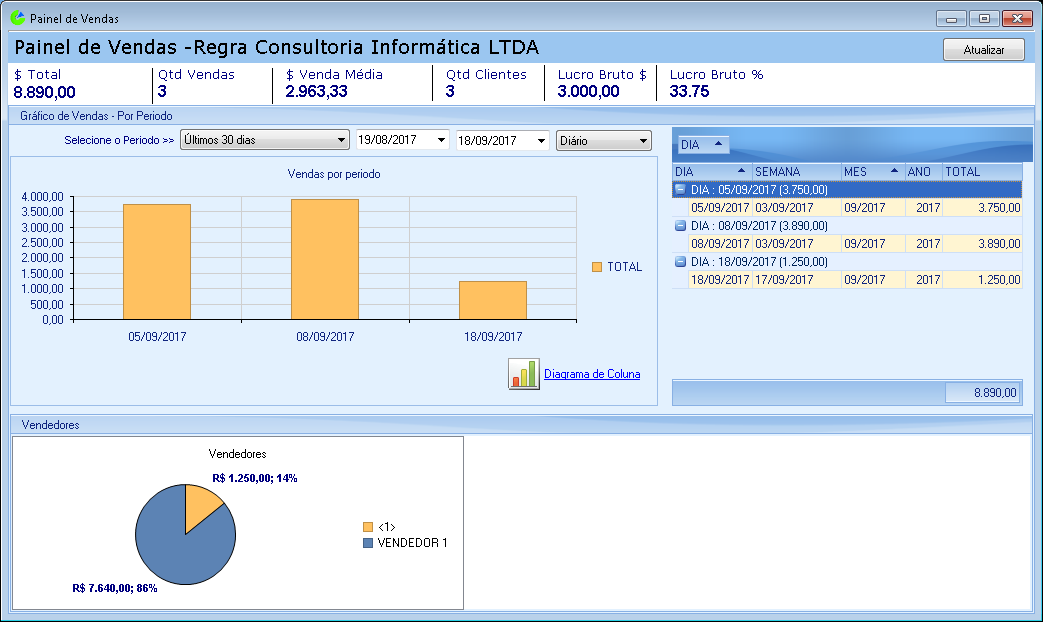
Task: Select the 3.750,00 total cell
Action: click(982, 208)
